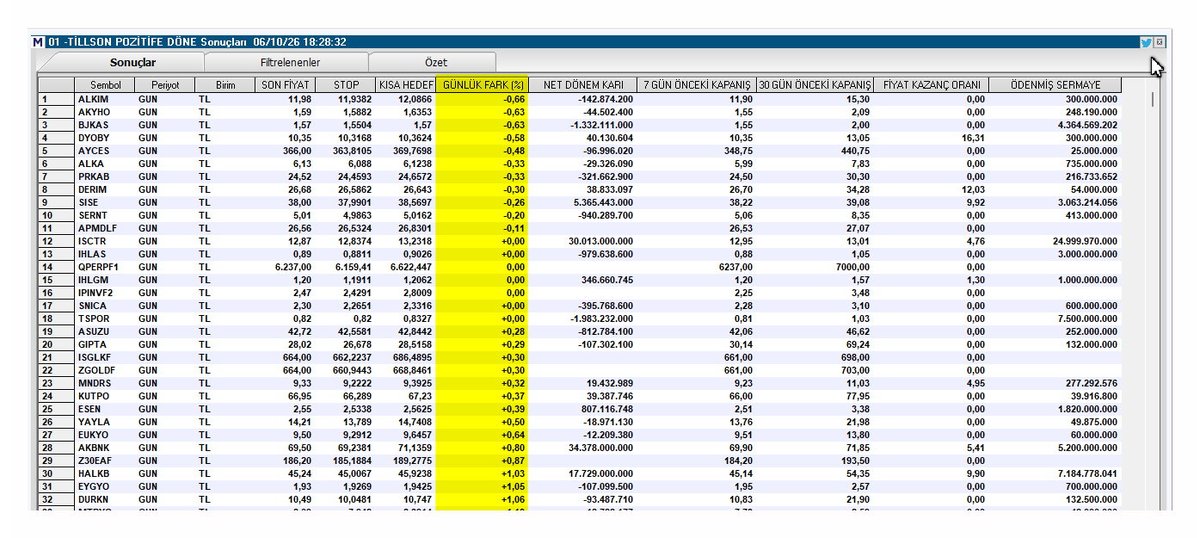Select the ZGOLDF symbol cell
Image resolution: width=1200 pixels, height=538 pixels.
pyautogui.click(x=105, y=372)
